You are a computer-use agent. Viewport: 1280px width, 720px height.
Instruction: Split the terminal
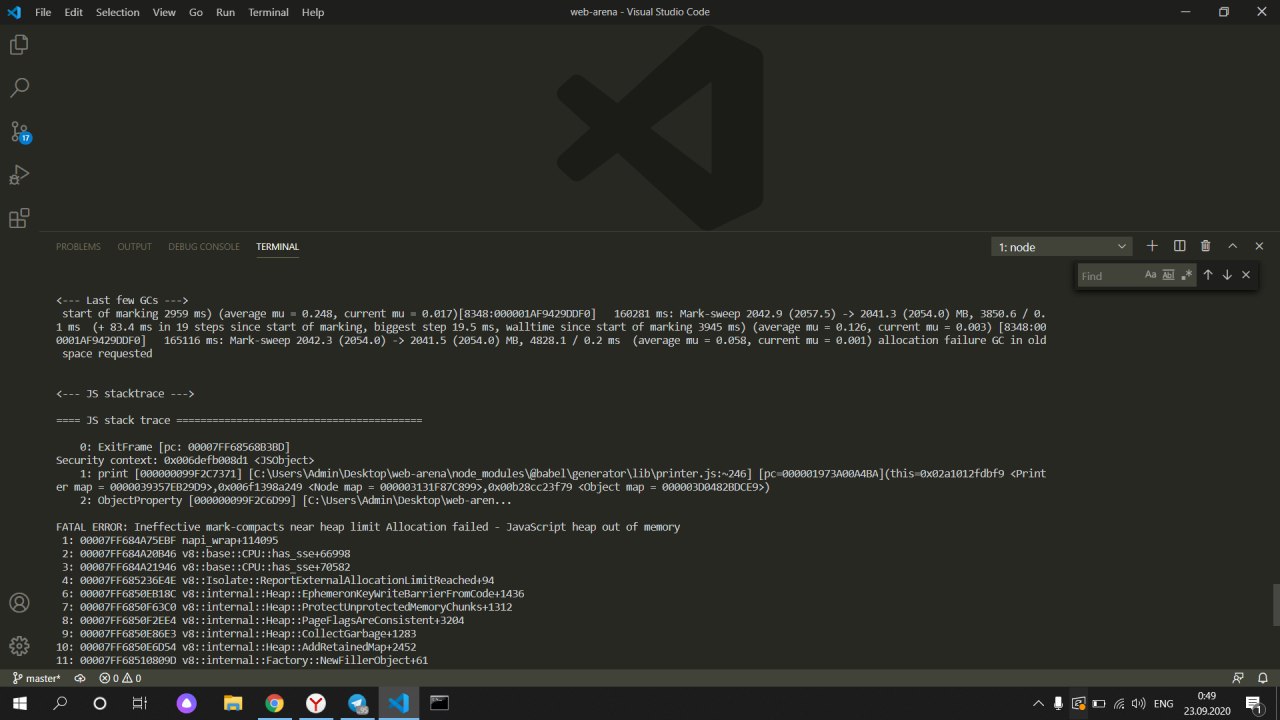pyautogui.click(x=1179, y=246)
